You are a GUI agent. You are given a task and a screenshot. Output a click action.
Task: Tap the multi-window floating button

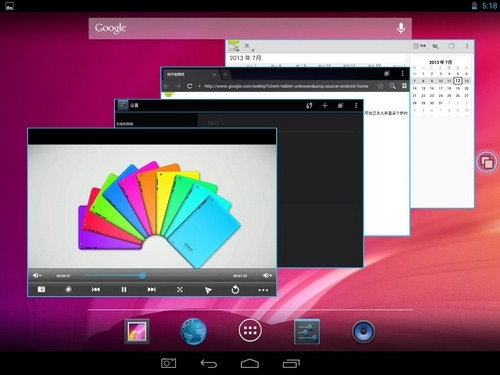[486, 162]
